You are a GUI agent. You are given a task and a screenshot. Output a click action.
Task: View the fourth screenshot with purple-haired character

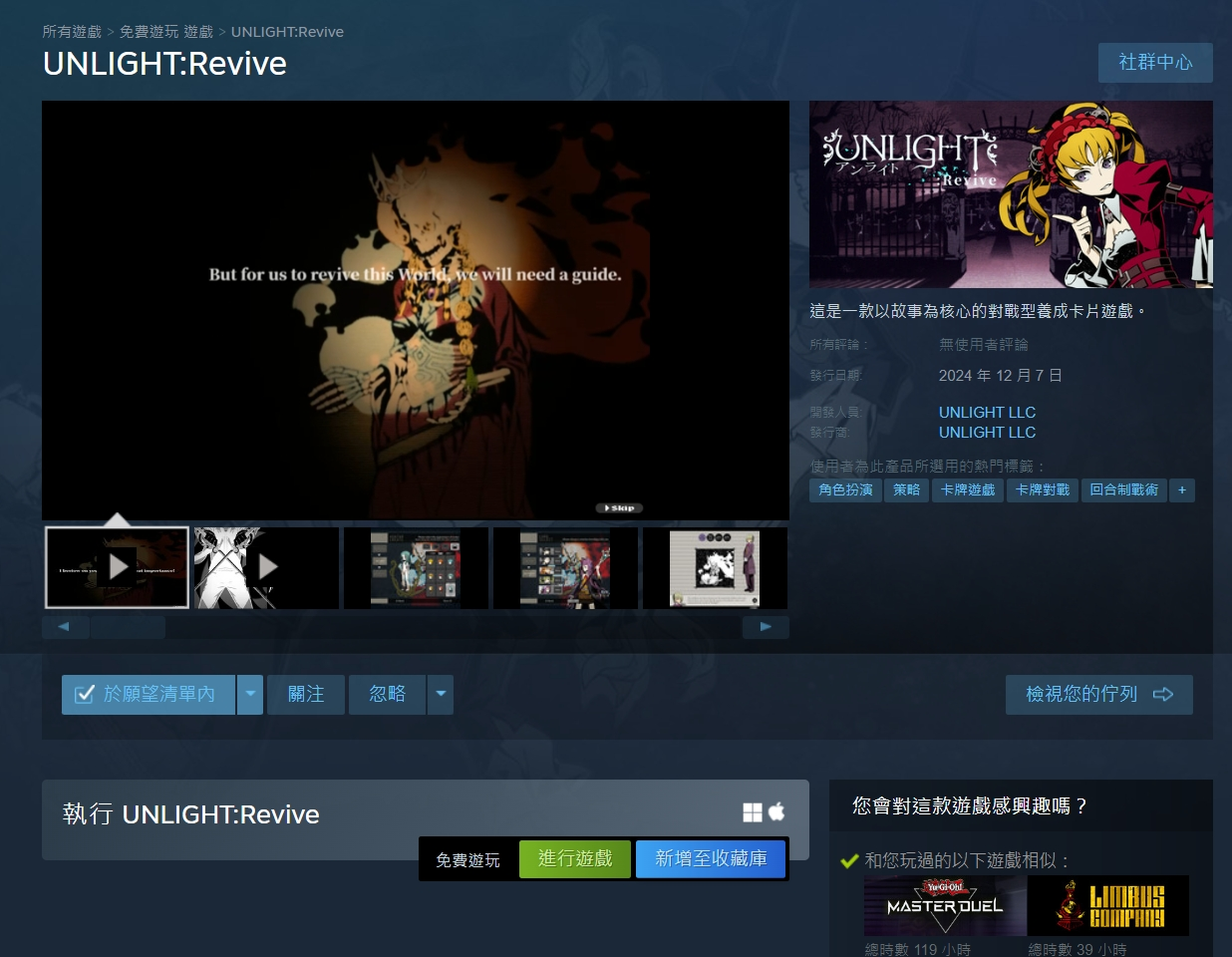pyautogui.click(x=565, y=567)
